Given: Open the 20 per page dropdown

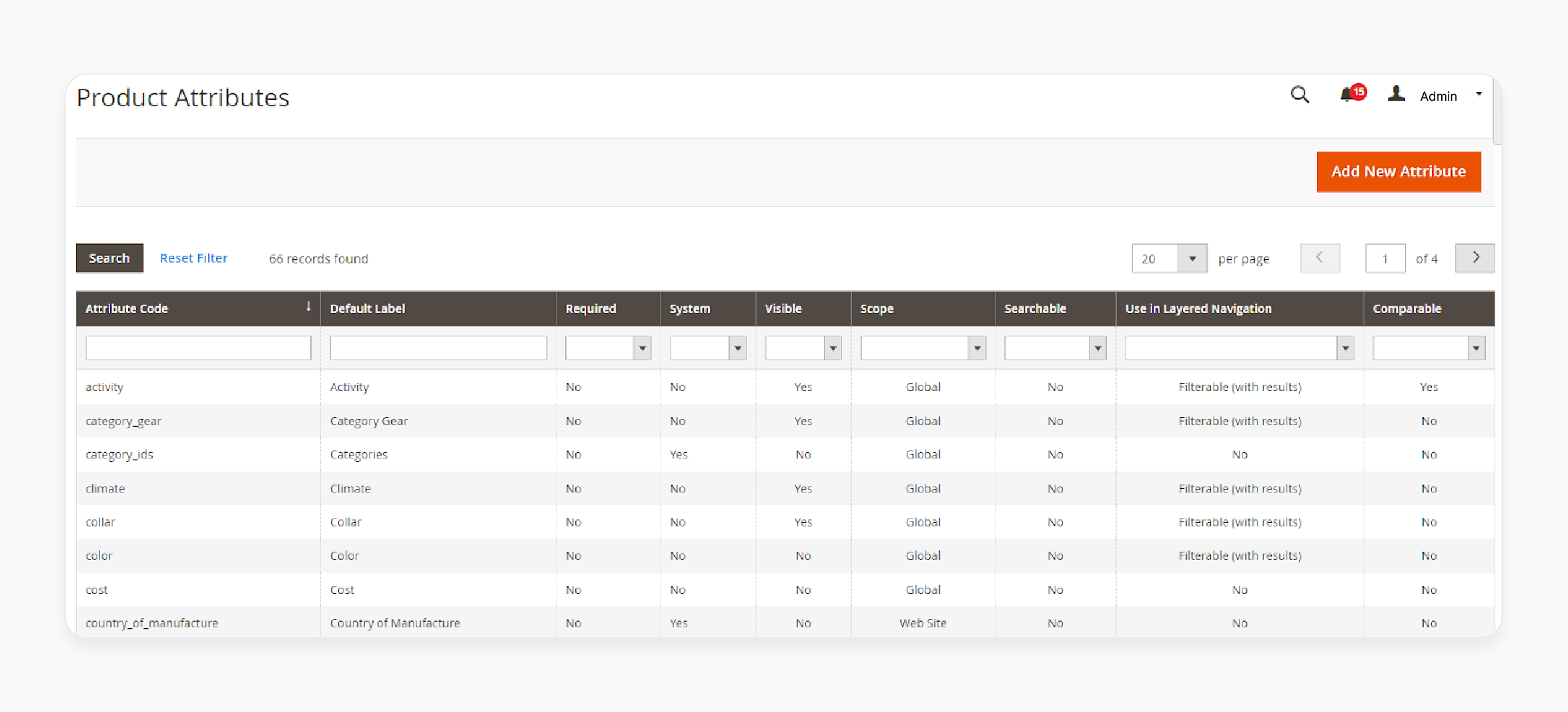Looking at the screenshot, I should (x=1169, y=258).
